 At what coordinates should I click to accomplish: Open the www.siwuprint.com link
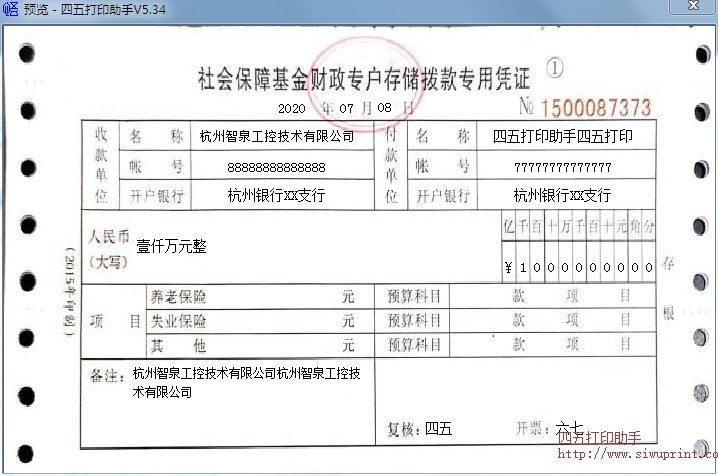636,453
